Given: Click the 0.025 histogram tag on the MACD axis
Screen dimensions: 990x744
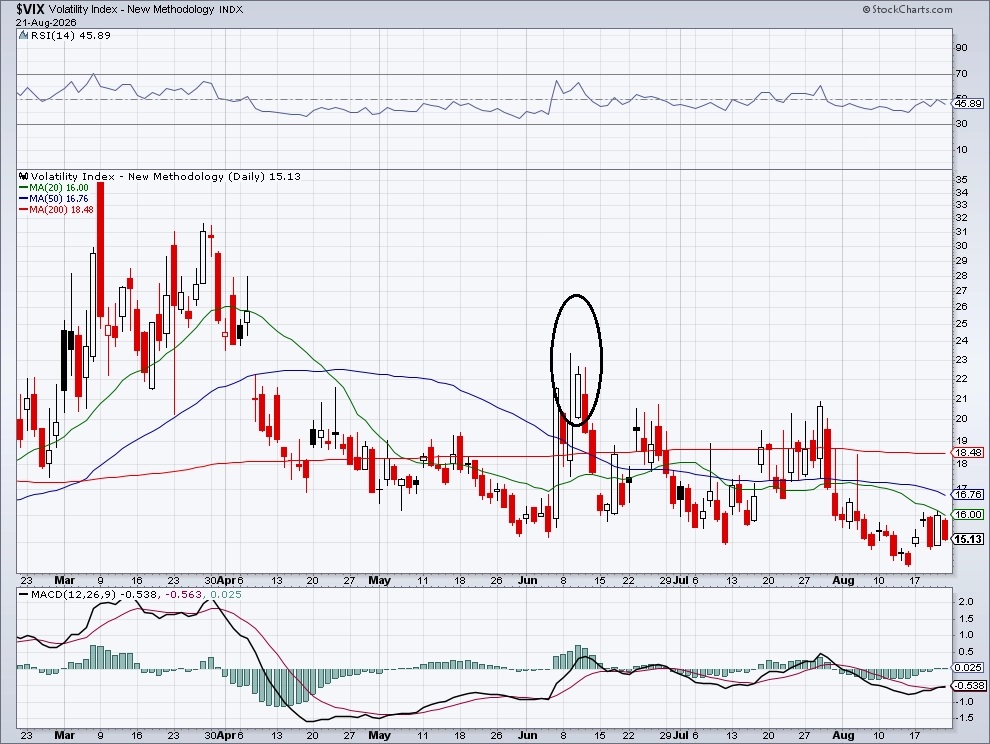Looking at the screenshot, I should [967, 668].
